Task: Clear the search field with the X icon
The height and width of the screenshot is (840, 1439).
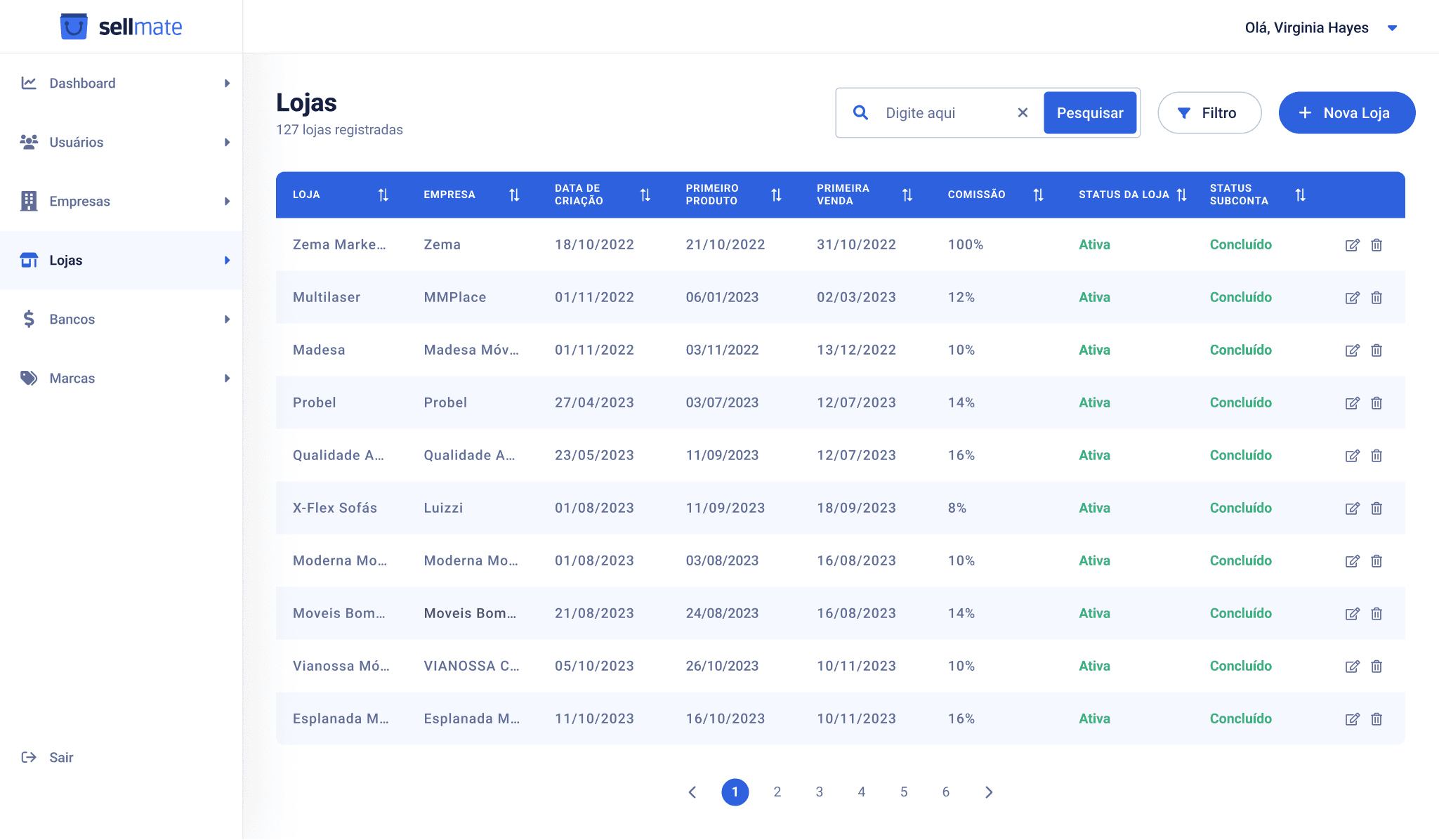Action: click(x=1023, y=113)
